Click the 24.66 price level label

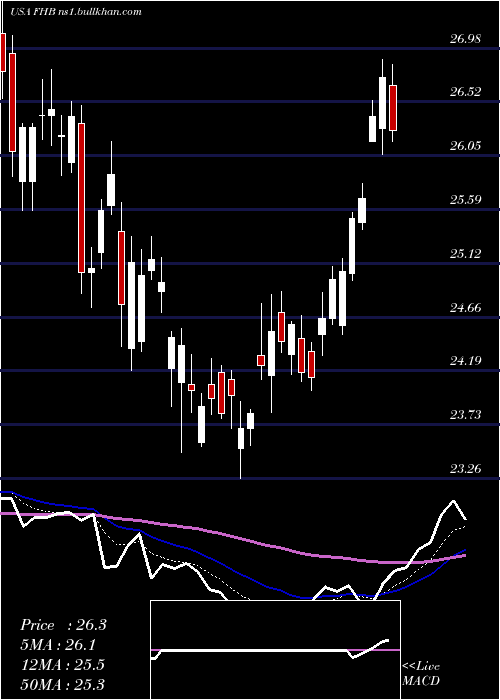tap(465, 307)
